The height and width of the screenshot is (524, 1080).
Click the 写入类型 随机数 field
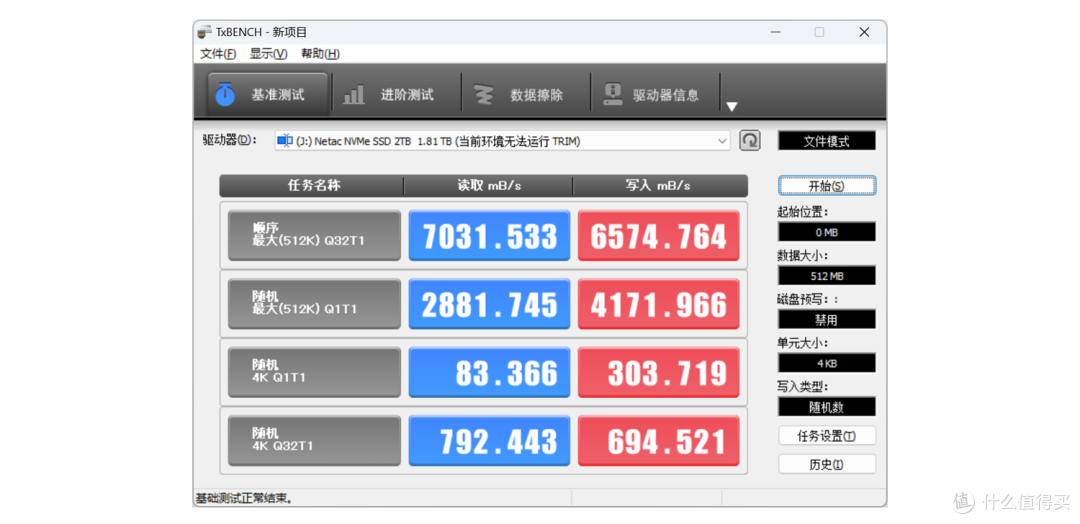827,407
